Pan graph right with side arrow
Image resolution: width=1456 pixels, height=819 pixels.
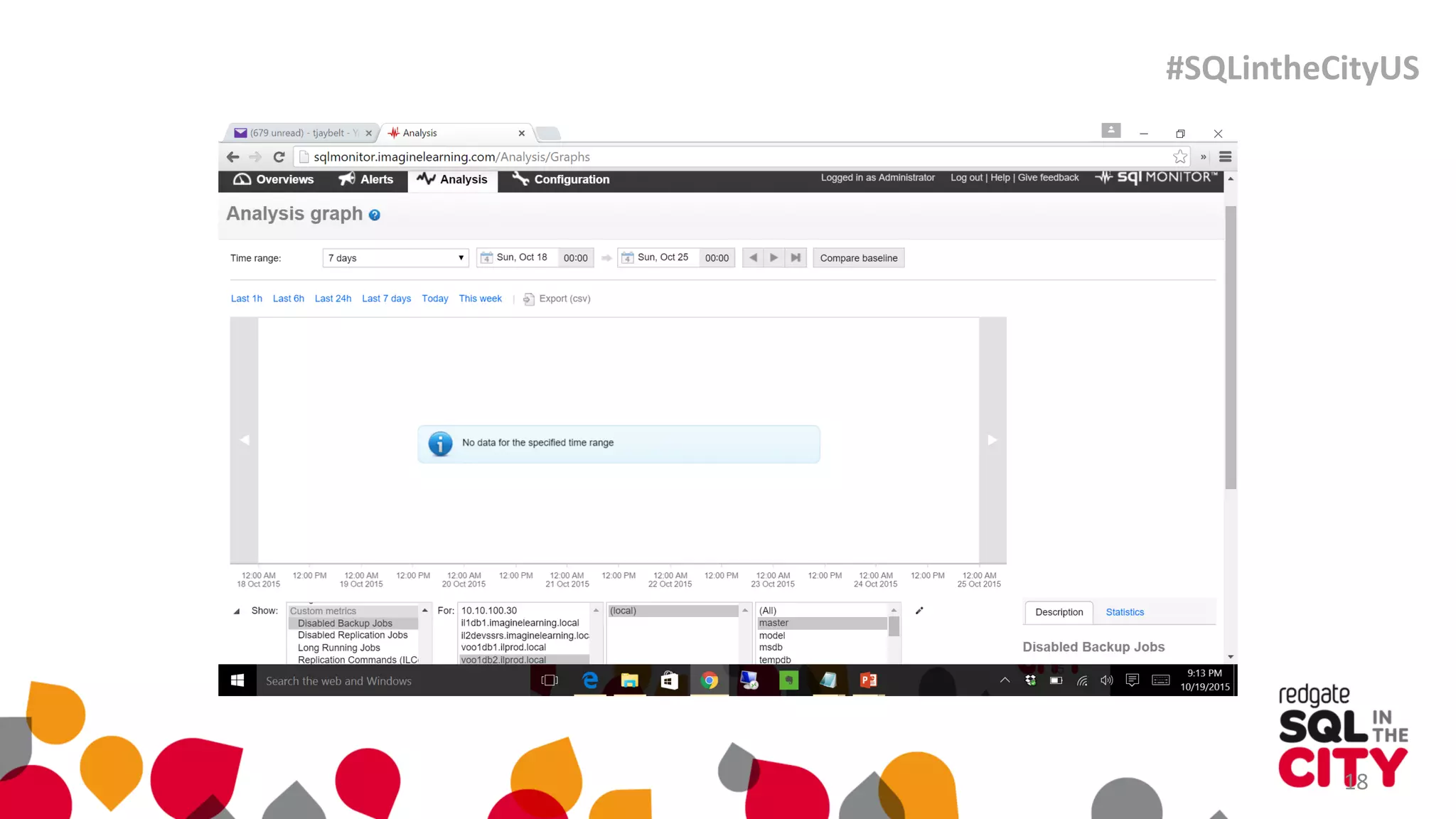point(992,440)
